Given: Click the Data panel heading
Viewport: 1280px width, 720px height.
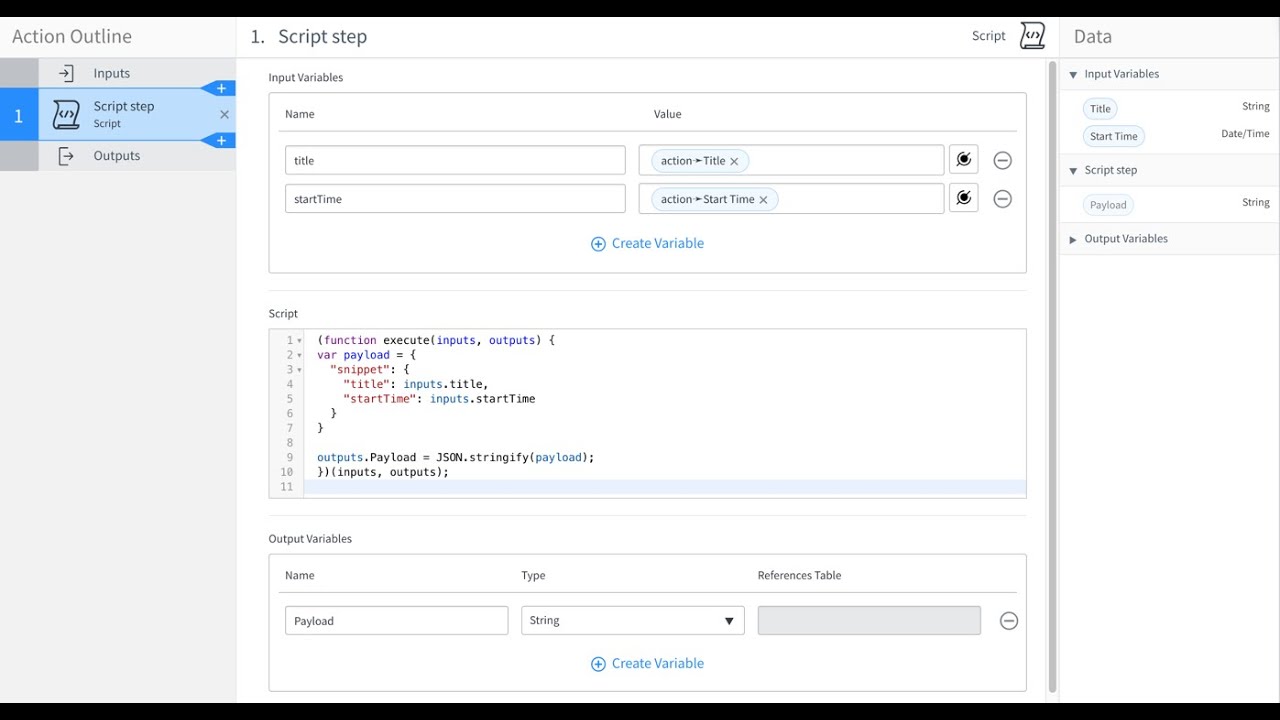Looking at the screenshot, I should [1092, 36].
